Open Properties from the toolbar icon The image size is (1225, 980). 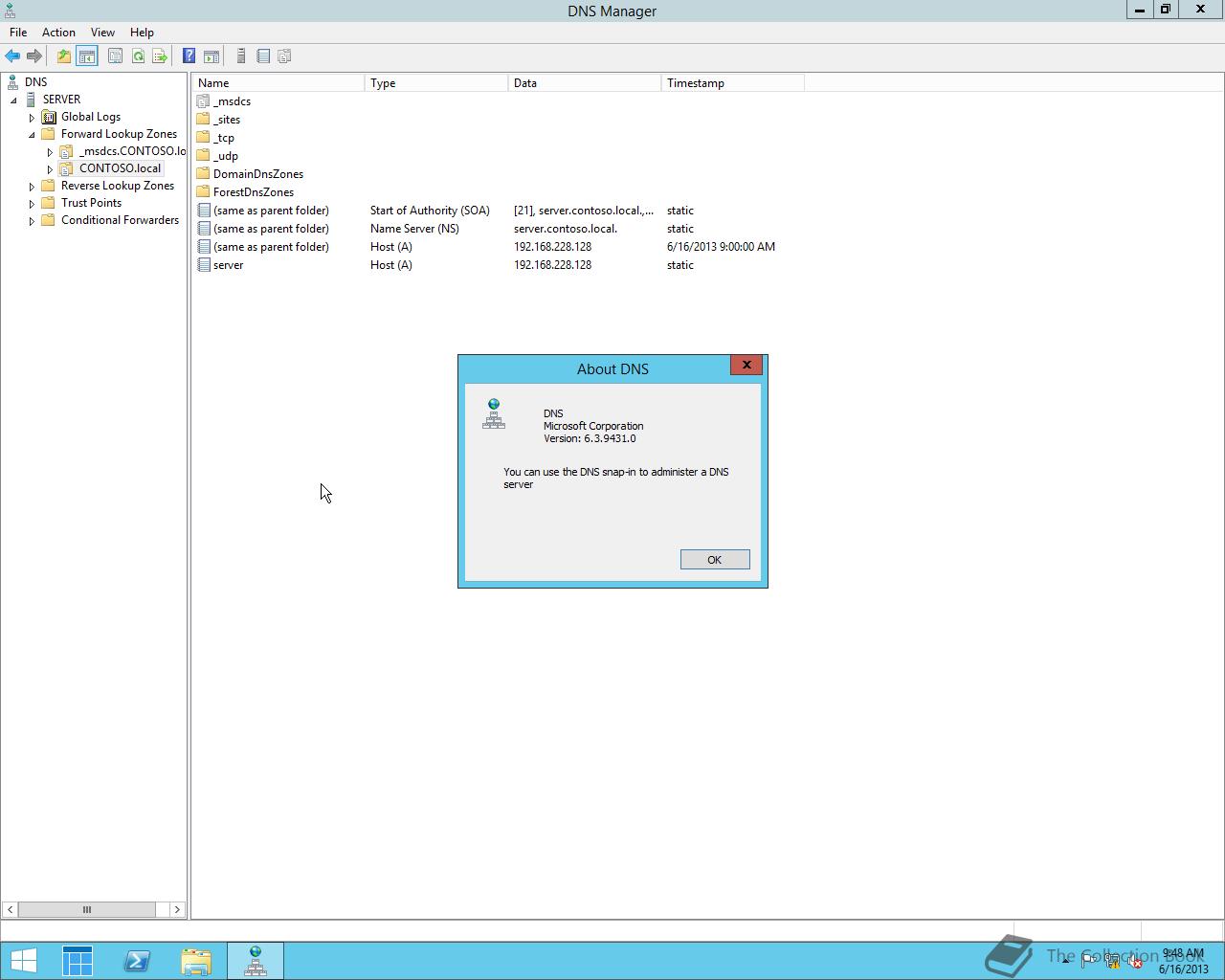click(115, 56)
